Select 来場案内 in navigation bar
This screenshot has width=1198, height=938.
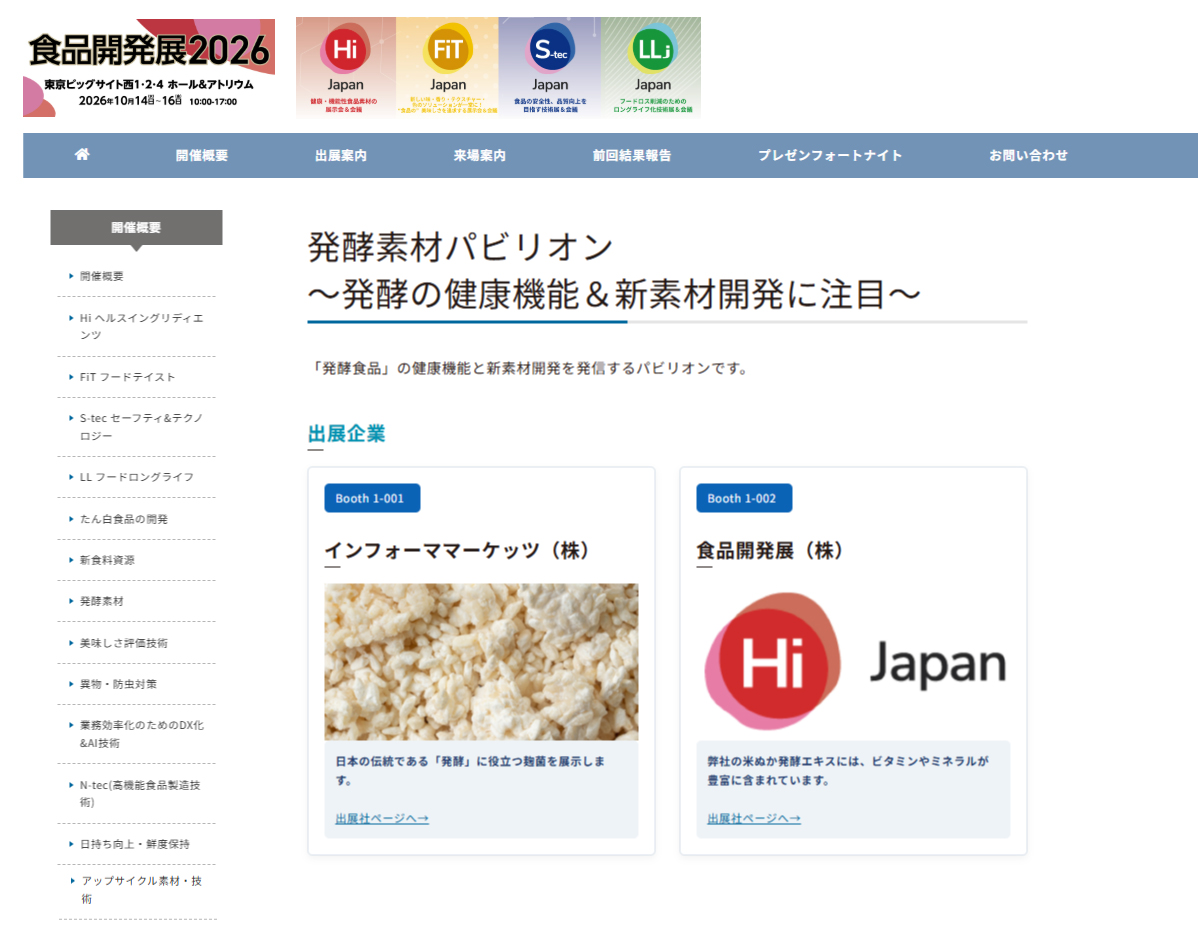click(479, 156)
